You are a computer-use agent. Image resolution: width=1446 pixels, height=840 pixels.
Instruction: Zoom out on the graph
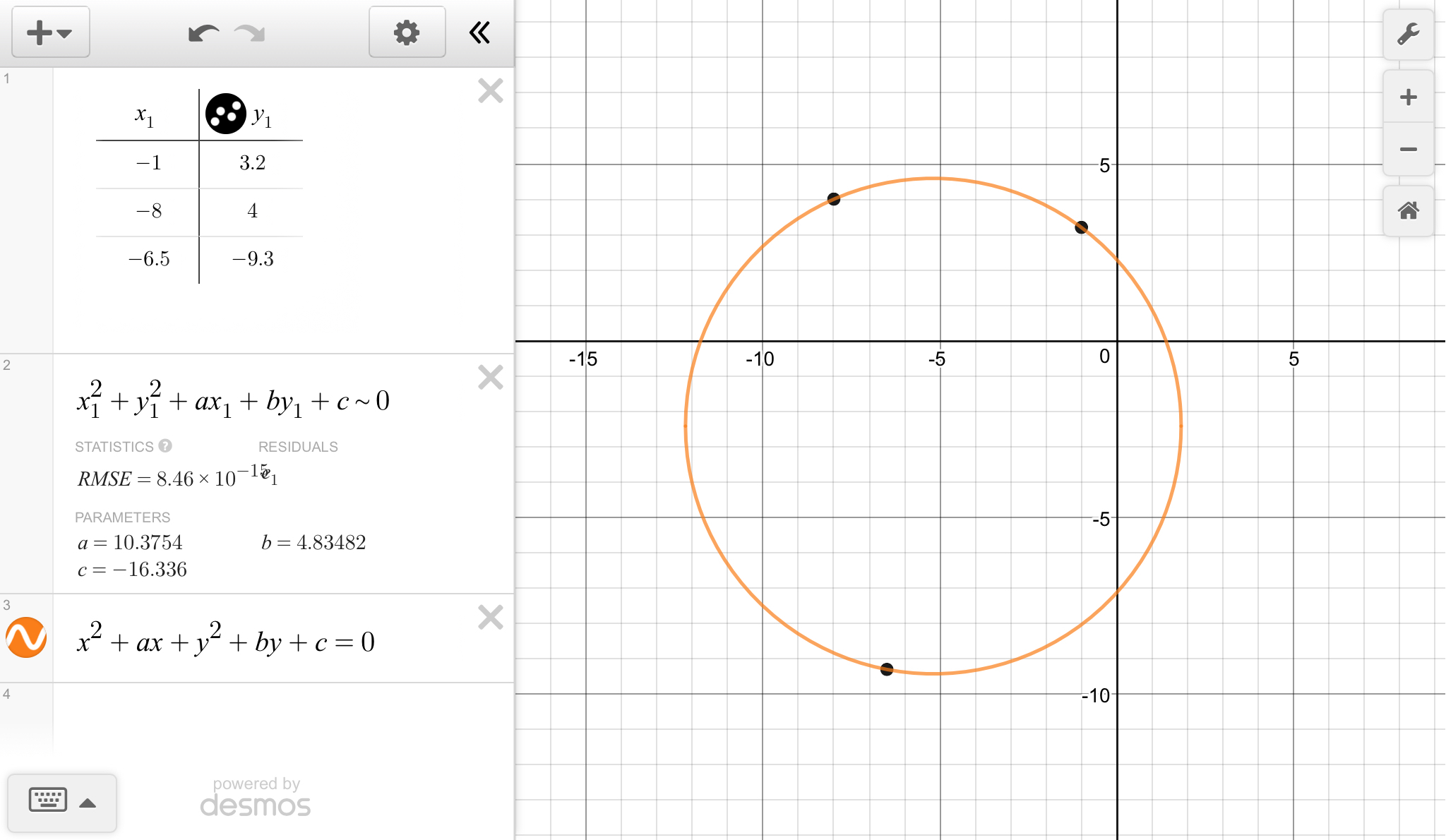pos(1408,150)
